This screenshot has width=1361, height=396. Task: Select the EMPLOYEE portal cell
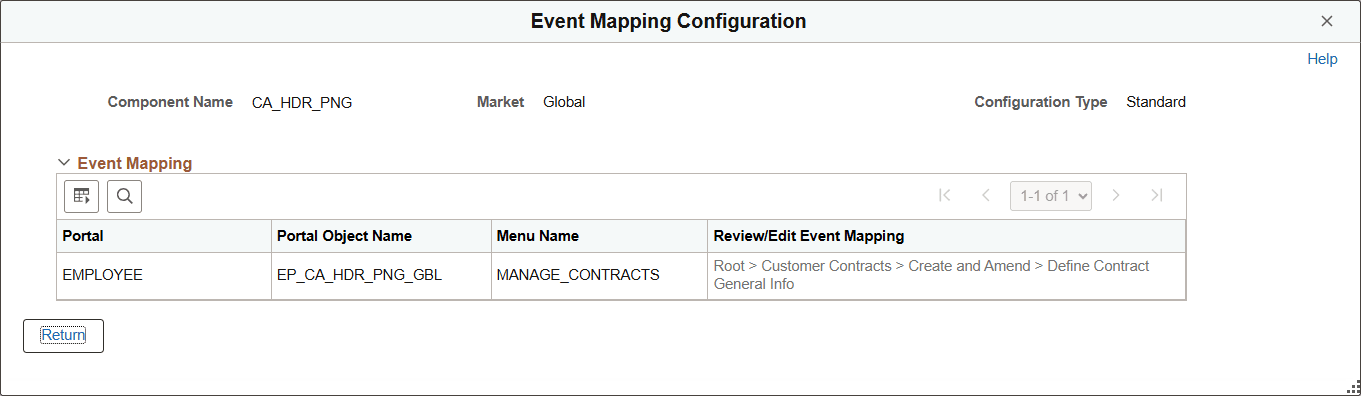(x=102, y=275)
